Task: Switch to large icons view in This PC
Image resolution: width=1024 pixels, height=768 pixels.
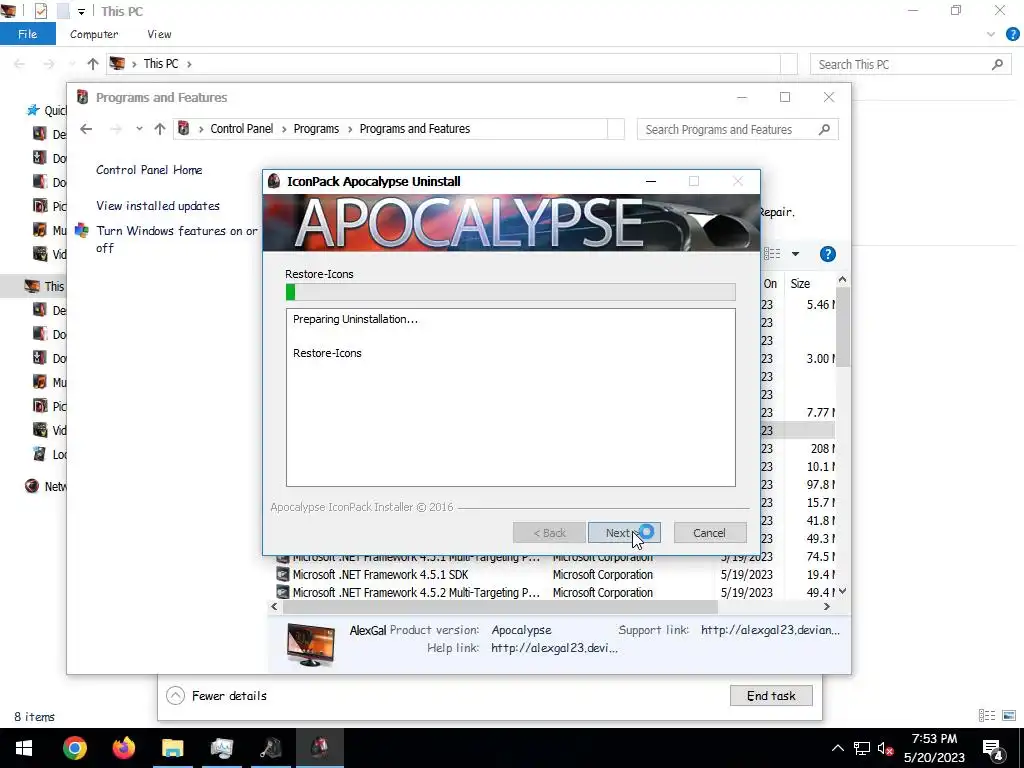Action: tap(1009, 716)
